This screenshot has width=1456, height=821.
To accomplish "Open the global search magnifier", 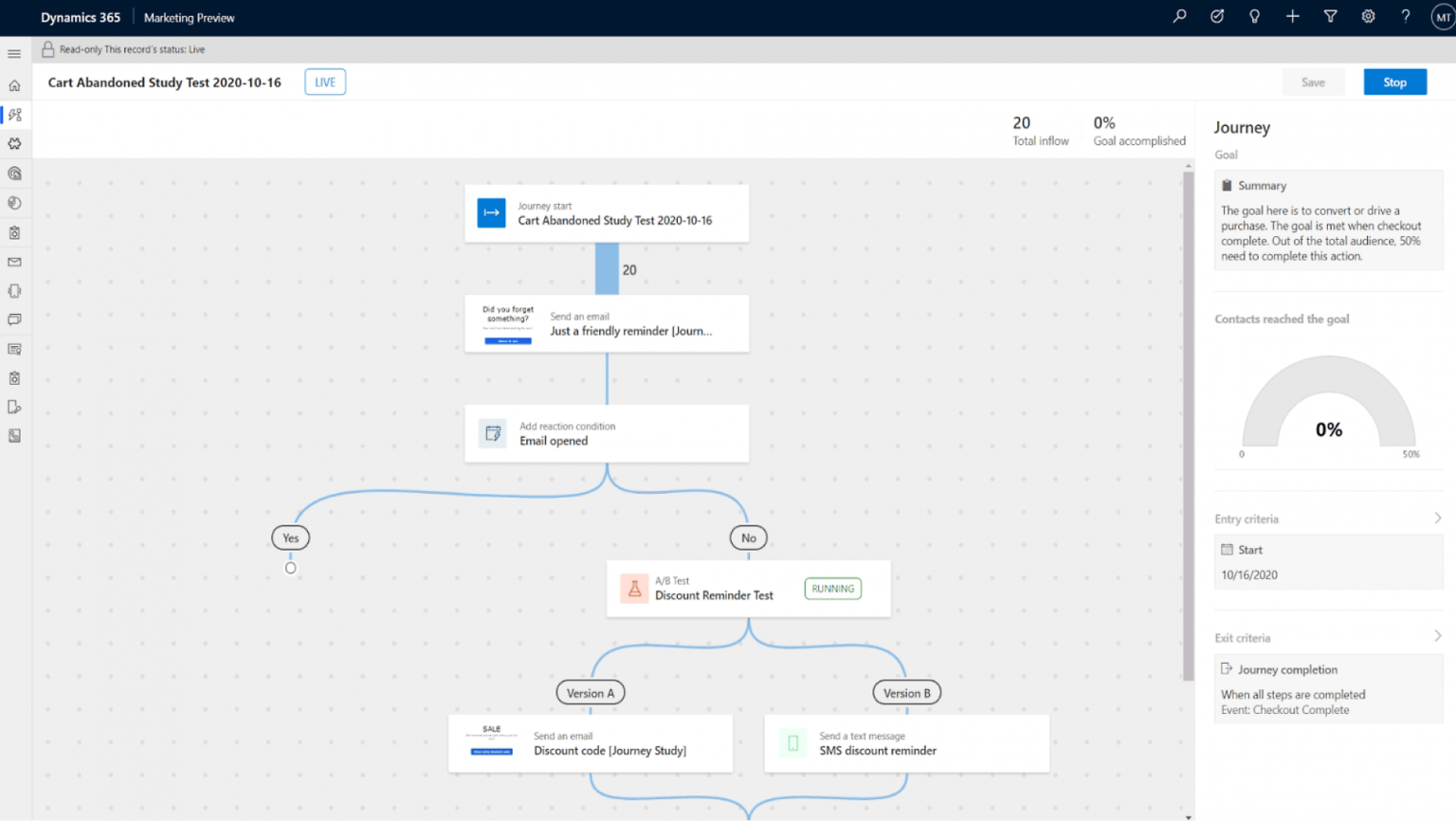I will [x=1178, y=16].
